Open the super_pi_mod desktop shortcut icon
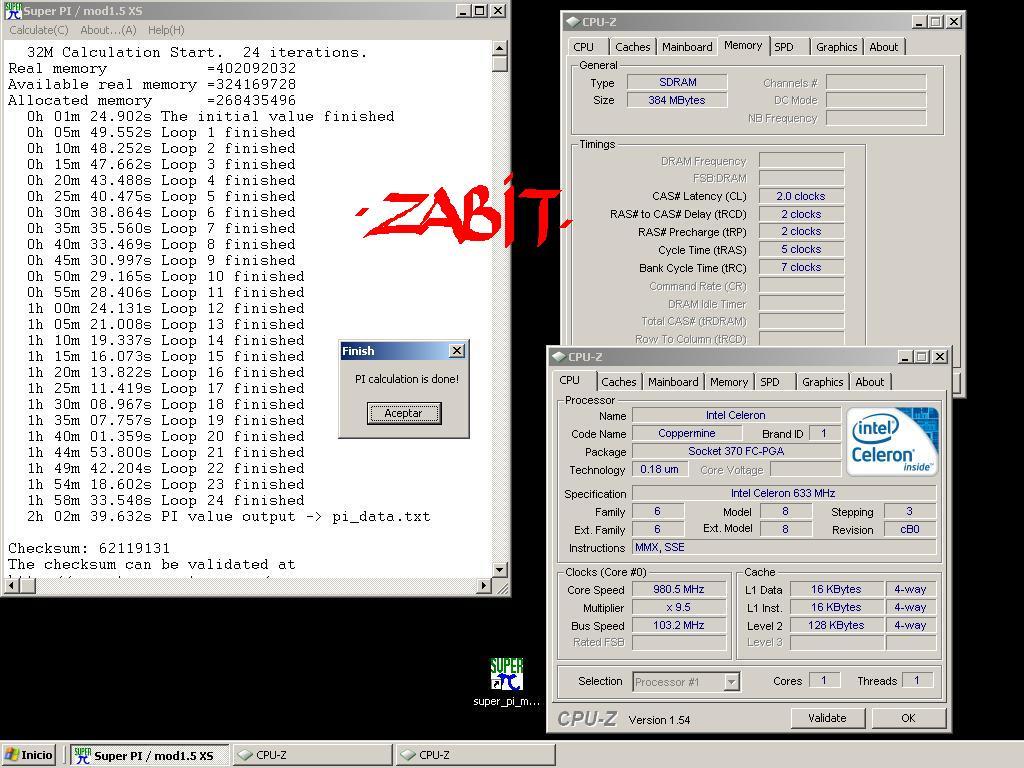Screen dimensions: 1024x768 (507, 675)
